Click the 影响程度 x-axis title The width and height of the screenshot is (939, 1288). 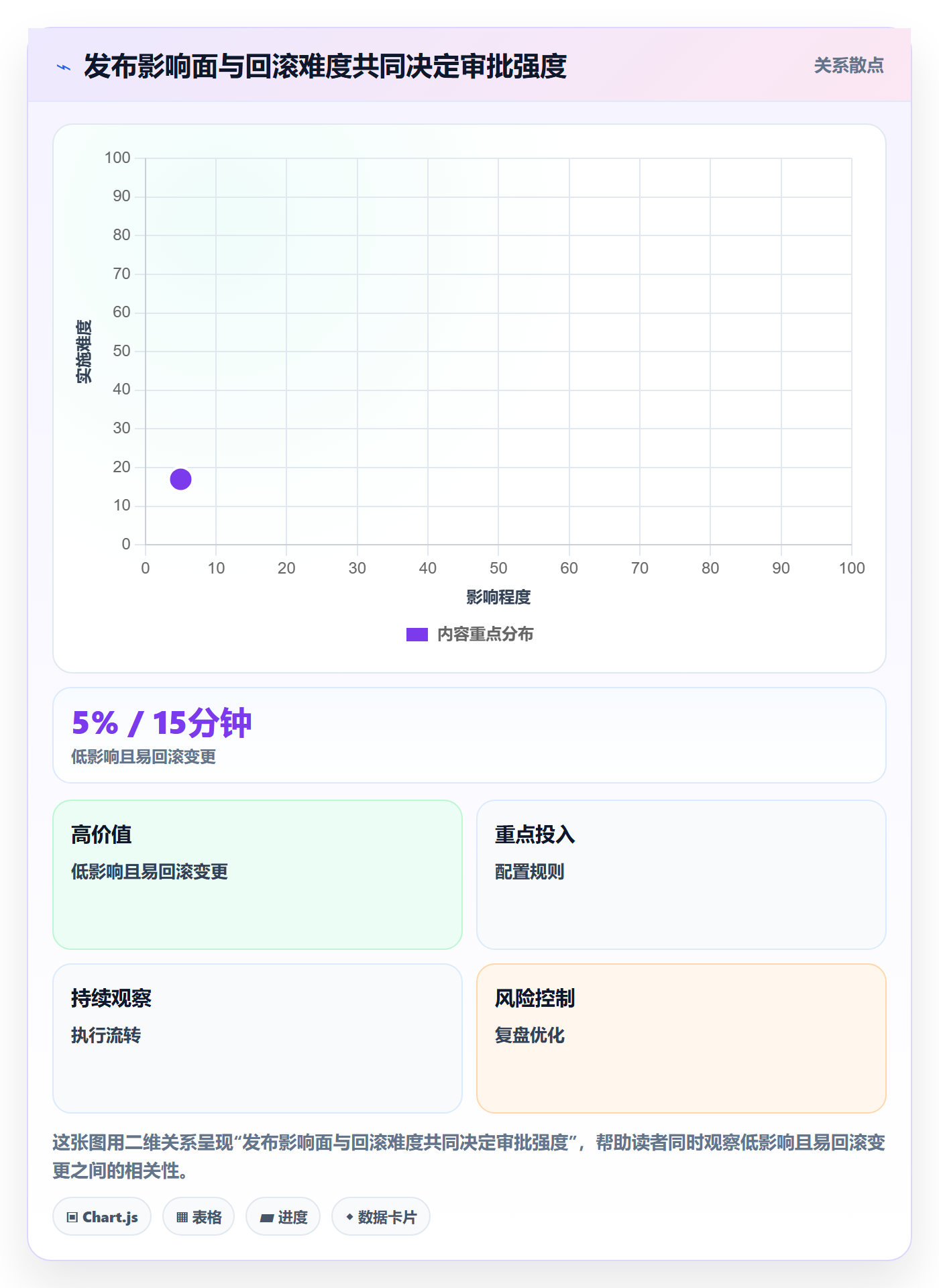pyautogui.click(x=498, y=597)
